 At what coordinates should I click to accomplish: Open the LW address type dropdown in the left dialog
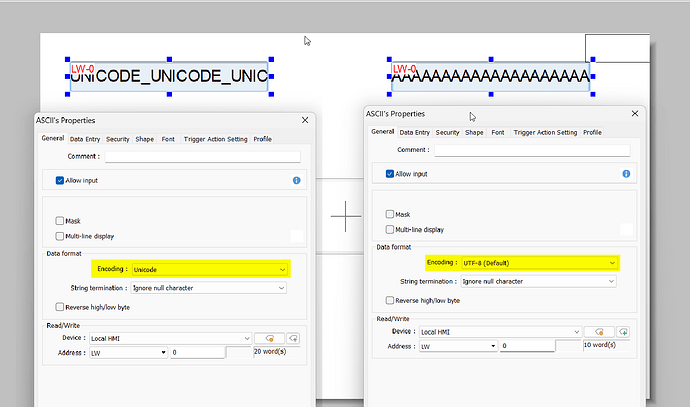coord(128,353)
